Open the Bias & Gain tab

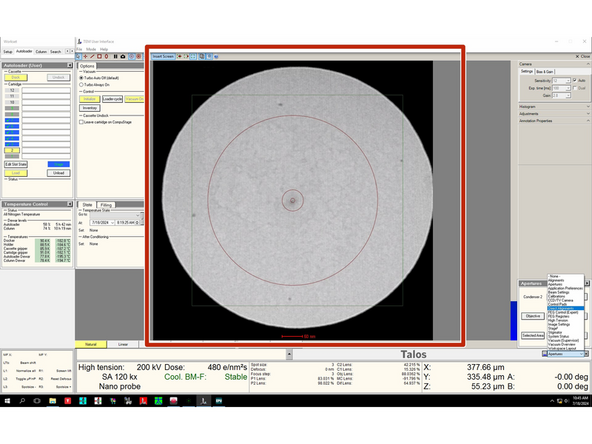point(544,71)
